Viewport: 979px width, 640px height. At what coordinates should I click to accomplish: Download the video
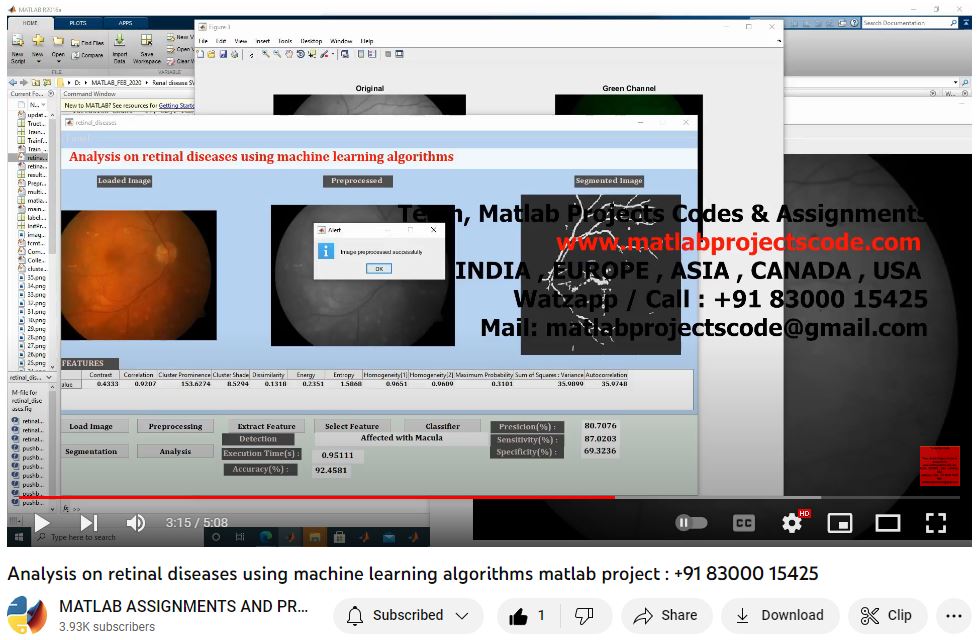(780, 616)
